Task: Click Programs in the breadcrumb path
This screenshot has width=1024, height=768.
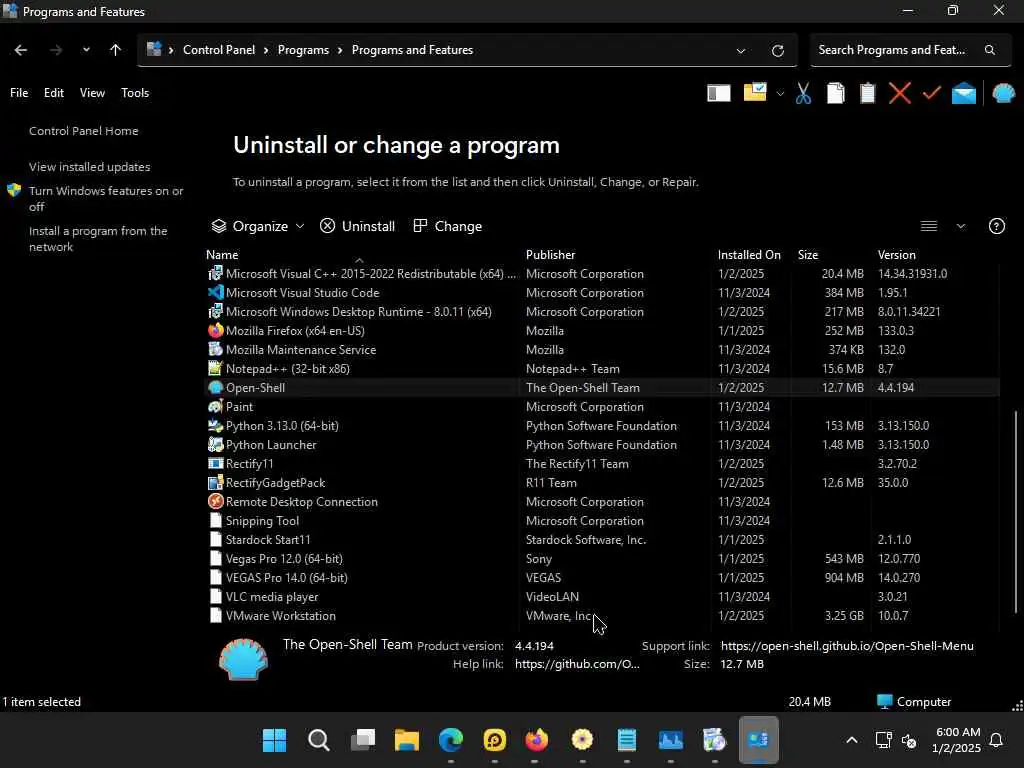Action: 303,50
